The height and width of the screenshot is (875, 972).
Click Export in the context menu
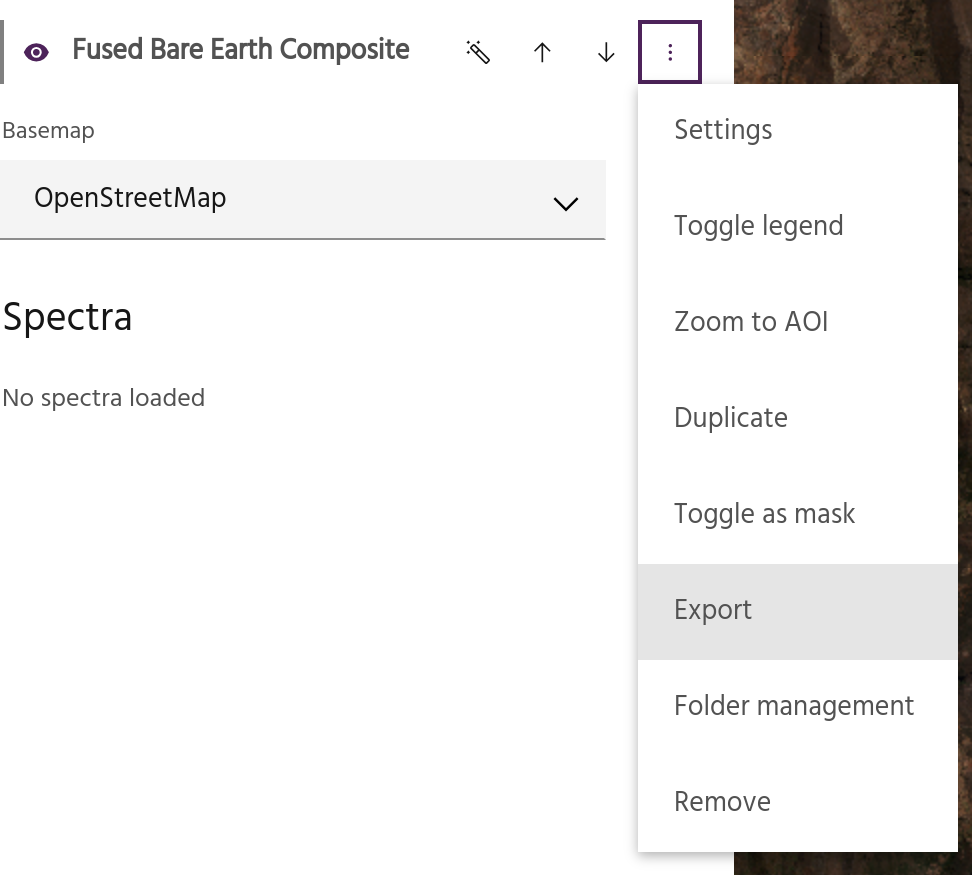pos(713,610)
